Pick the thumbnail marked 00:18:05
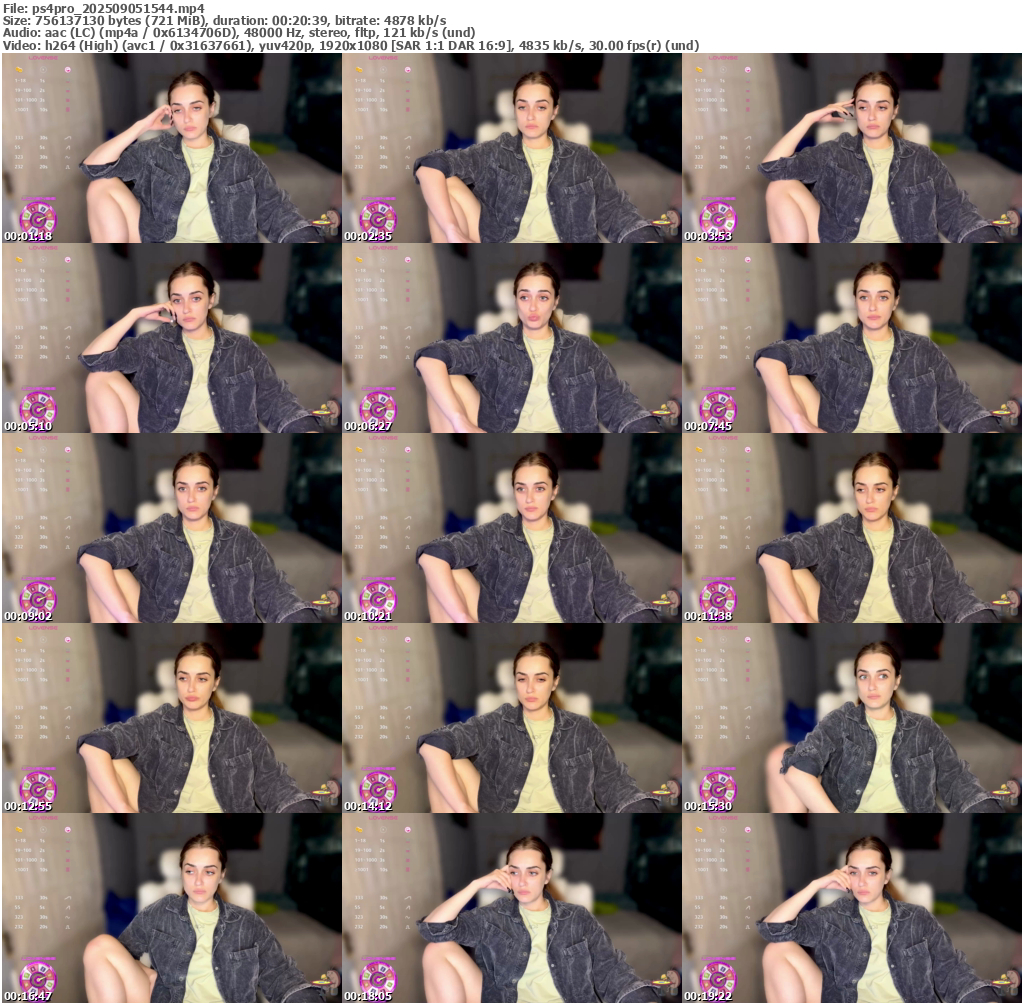This screenshot has width=1024, height=1003. click(512, 908)
